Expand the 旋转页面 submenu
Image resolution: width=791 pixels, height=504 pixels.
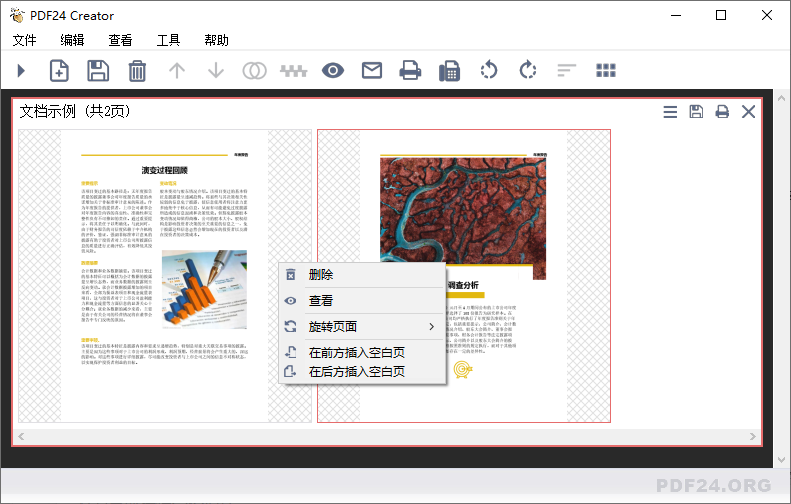coord(362,327)
